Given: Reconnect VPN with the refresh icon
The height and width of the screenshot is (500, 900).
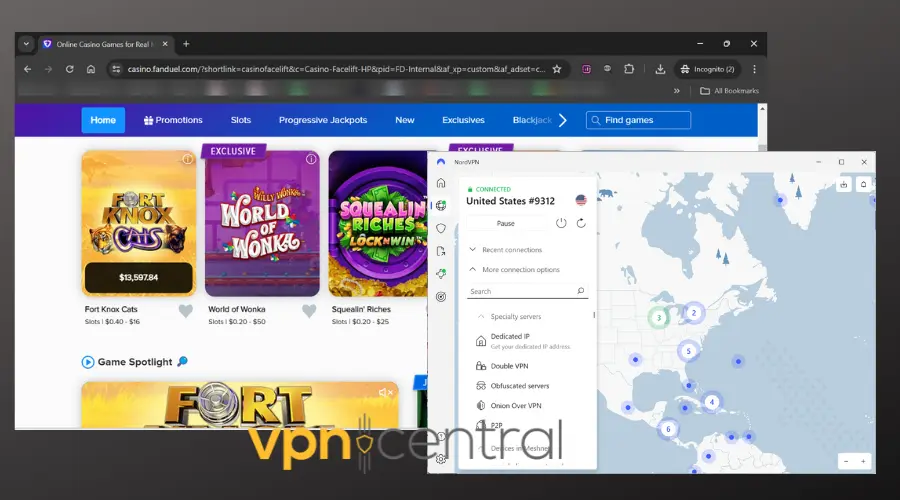Looking at the screenshot, I should point(581,223).
